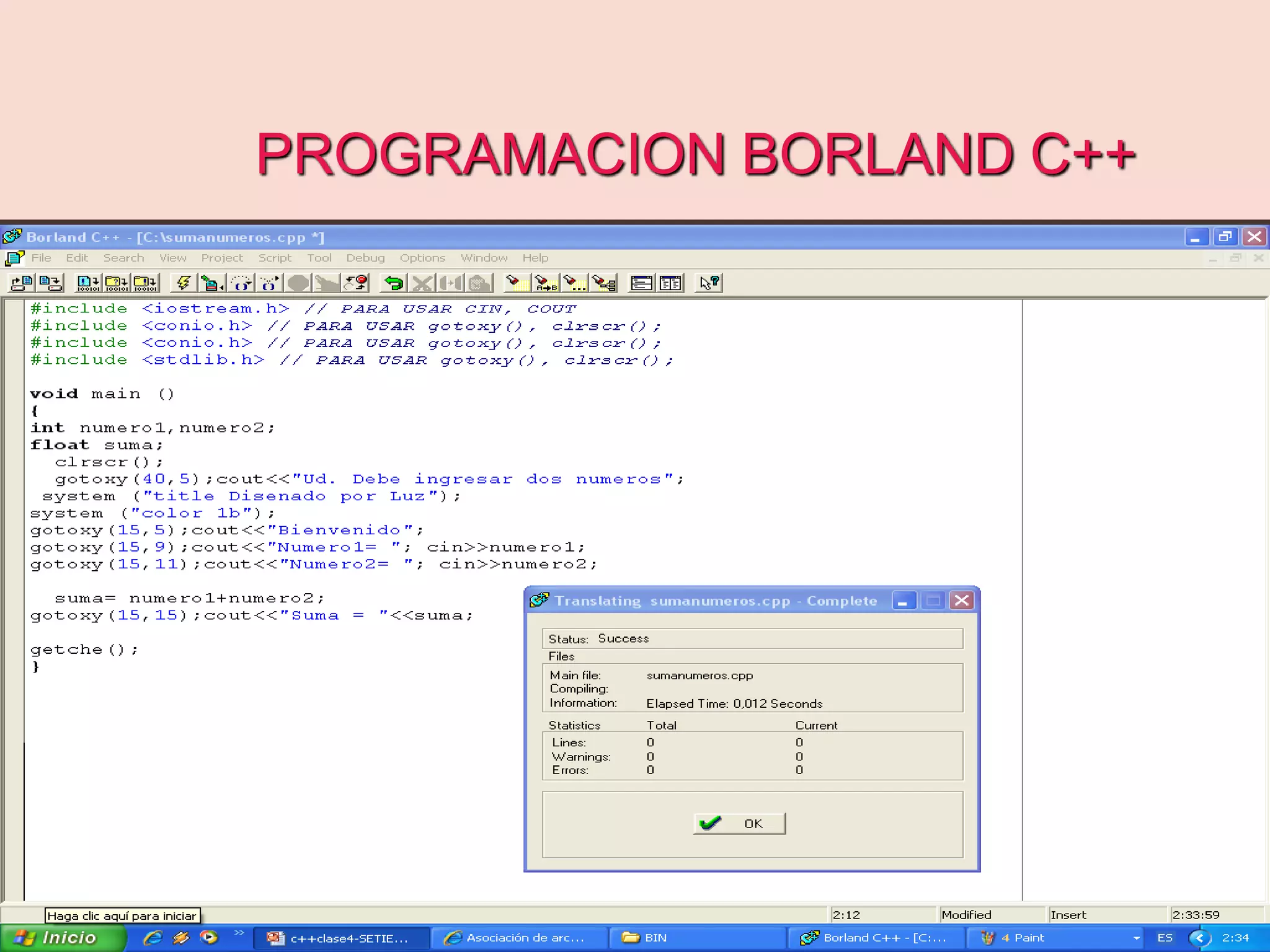This screenshot has width=1270, height=952.
Task: Click the Search again flashlight icon
Action: [x=574, y=283]
